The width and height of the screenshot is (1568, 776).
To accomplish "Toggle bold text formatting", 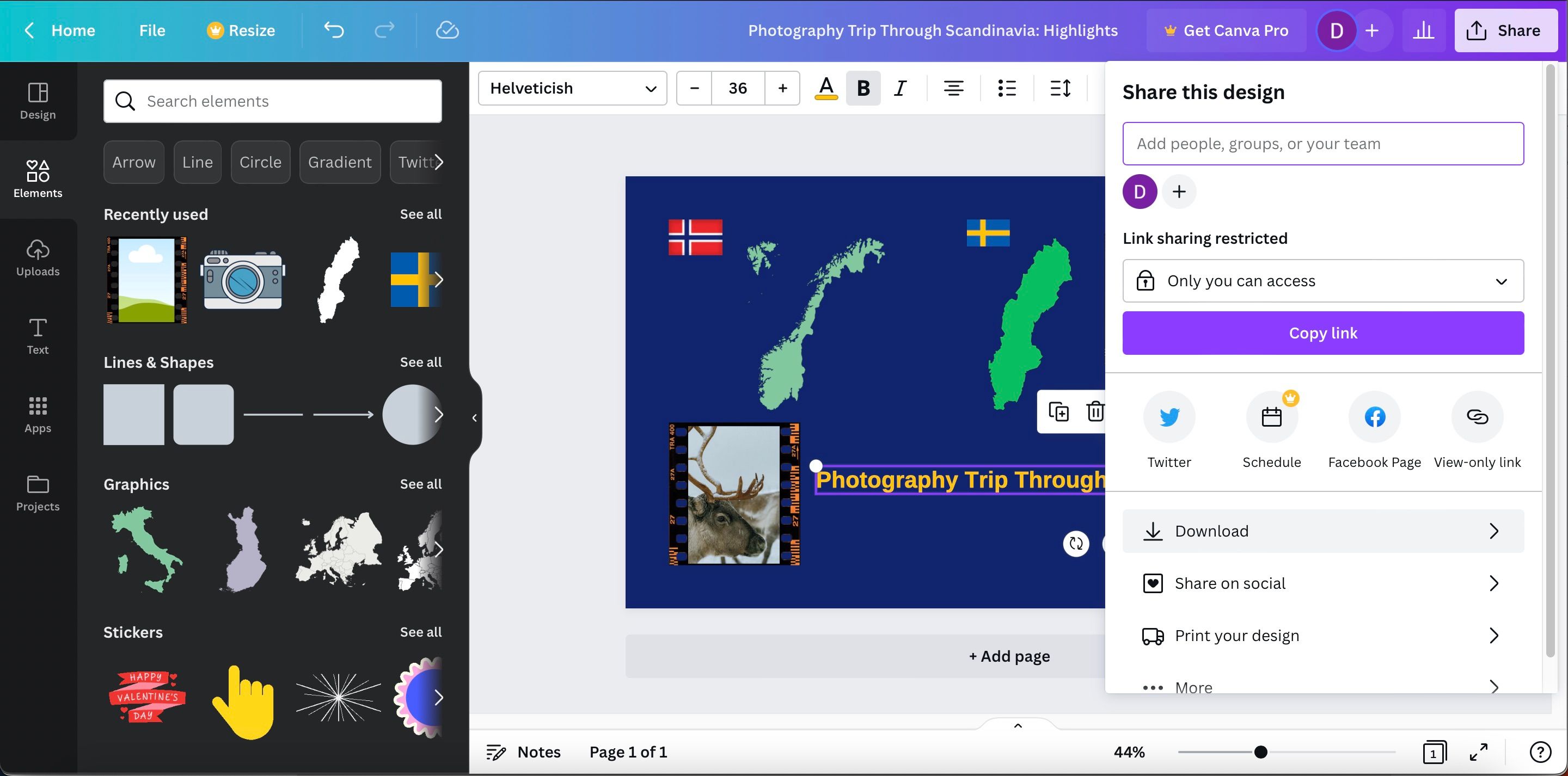I will pos(862,88).
